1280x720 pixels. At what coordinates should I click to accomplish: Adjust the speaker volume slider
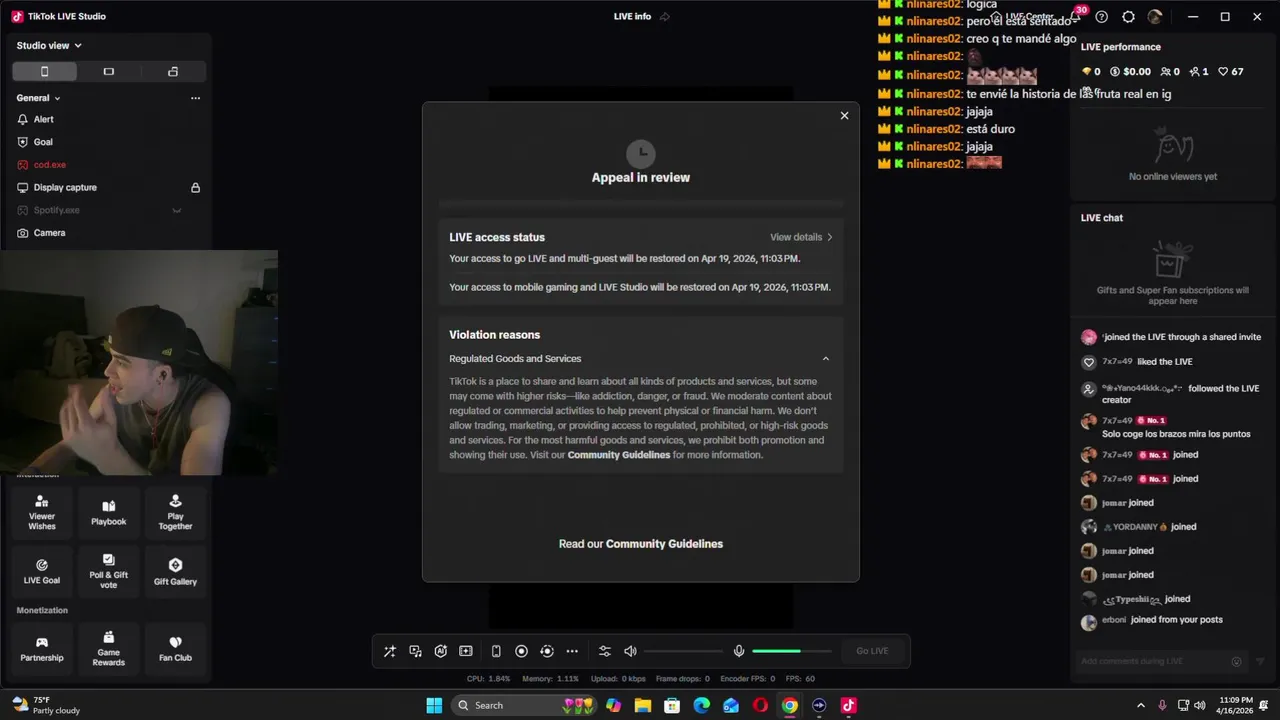pyautogui.click(x=683, y=651)
